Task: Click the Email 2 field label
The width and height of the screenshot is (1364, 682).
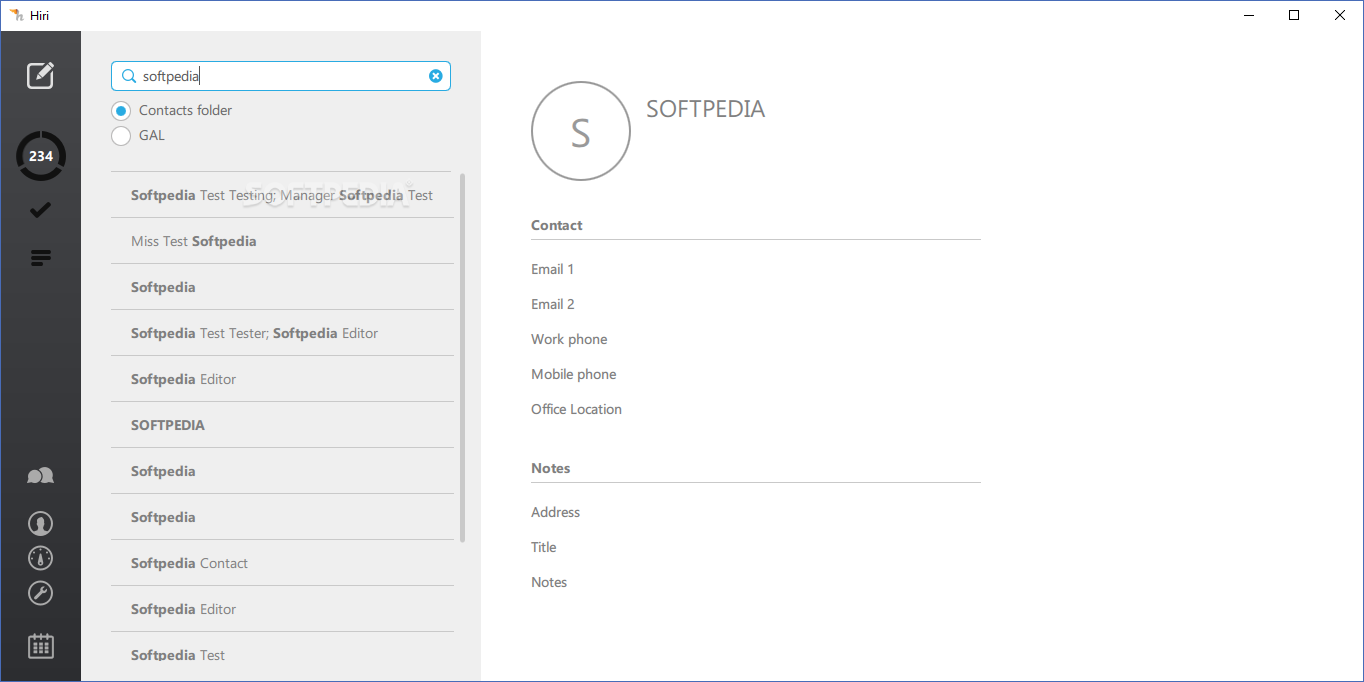Action: point(553,304)
